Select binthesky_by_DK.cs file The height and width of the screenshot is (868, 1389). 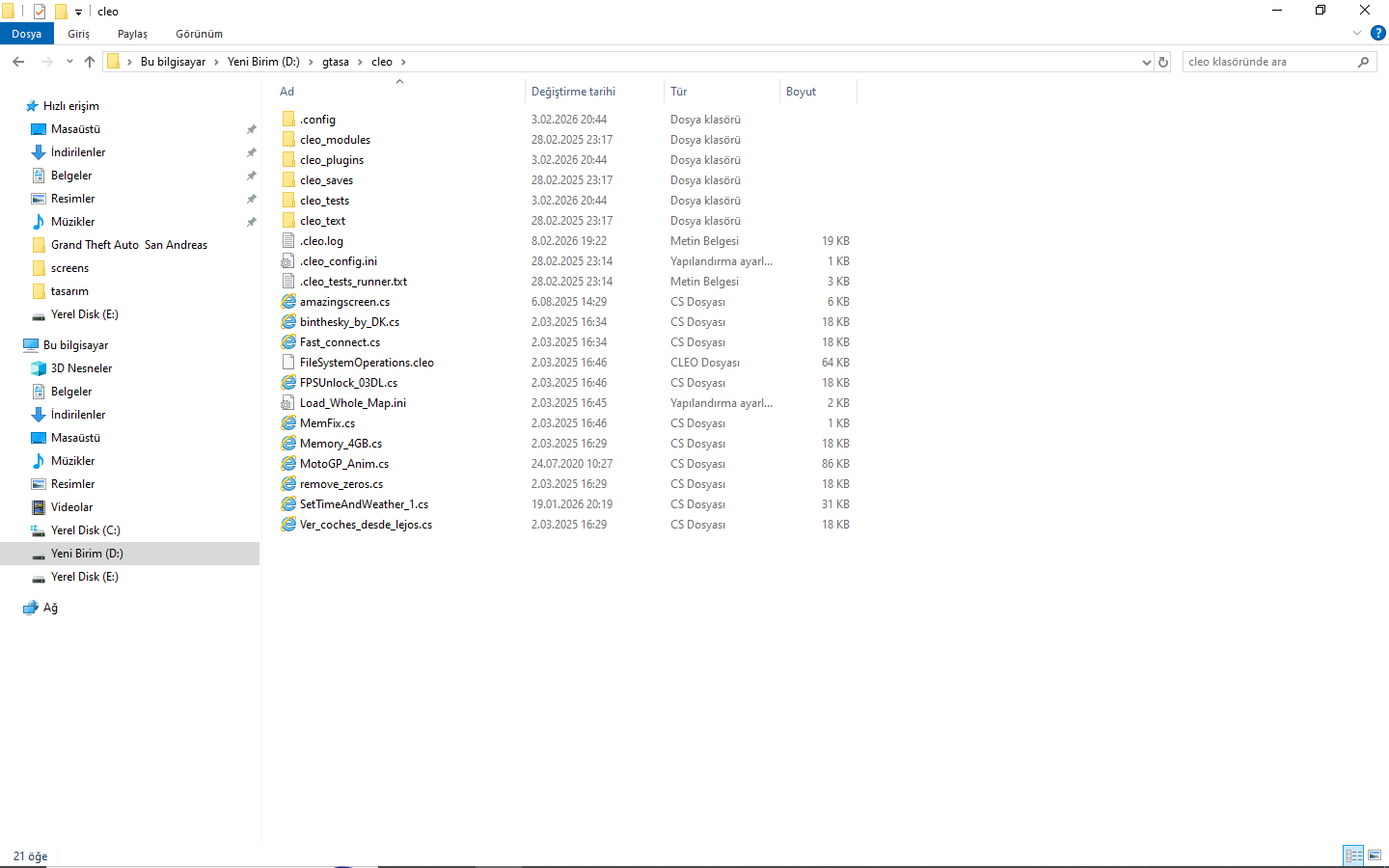[x=349, y=322]
